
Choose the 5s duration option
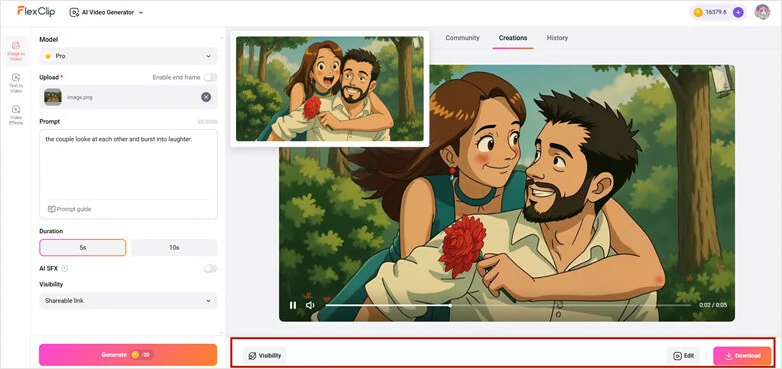click(83, 247)
